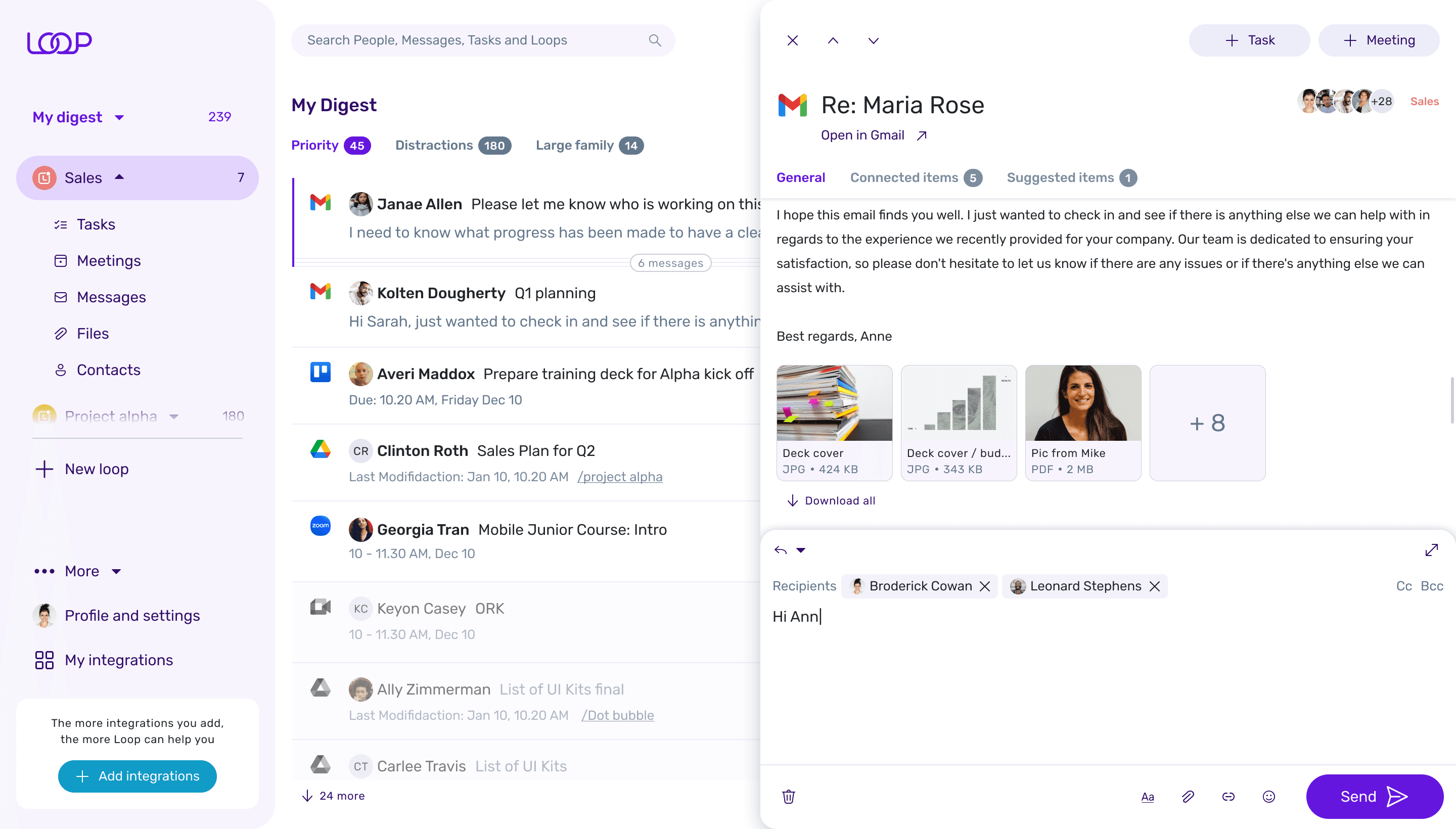Screen dimensions: 1456x829
Task: Click the paperclip attach file icon
Action: 1188,797
